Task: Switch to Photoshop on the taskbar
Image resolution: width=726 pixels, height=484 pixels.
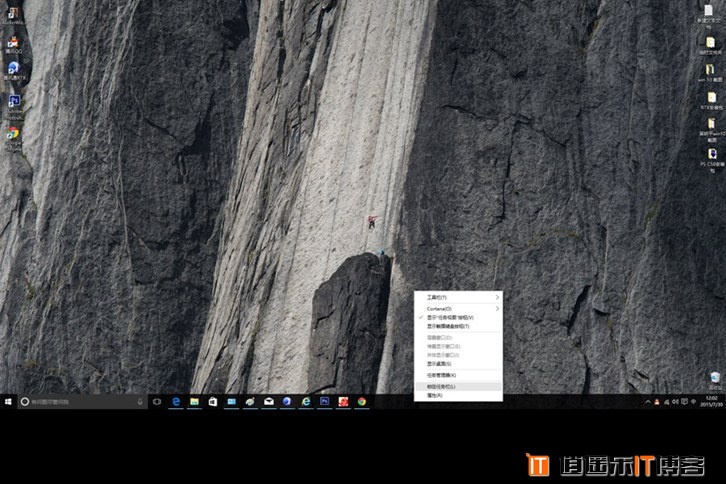Action: (325, 402)
